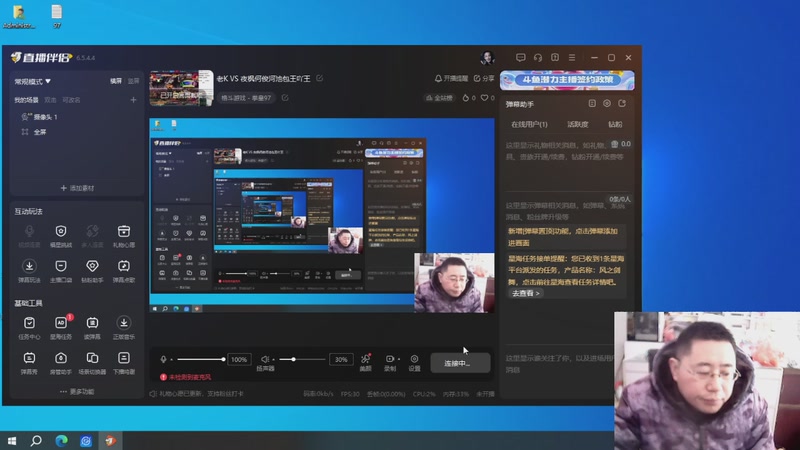Click the 去查看 link
This screenshot has height=450, width=800.
coord(526,293)
